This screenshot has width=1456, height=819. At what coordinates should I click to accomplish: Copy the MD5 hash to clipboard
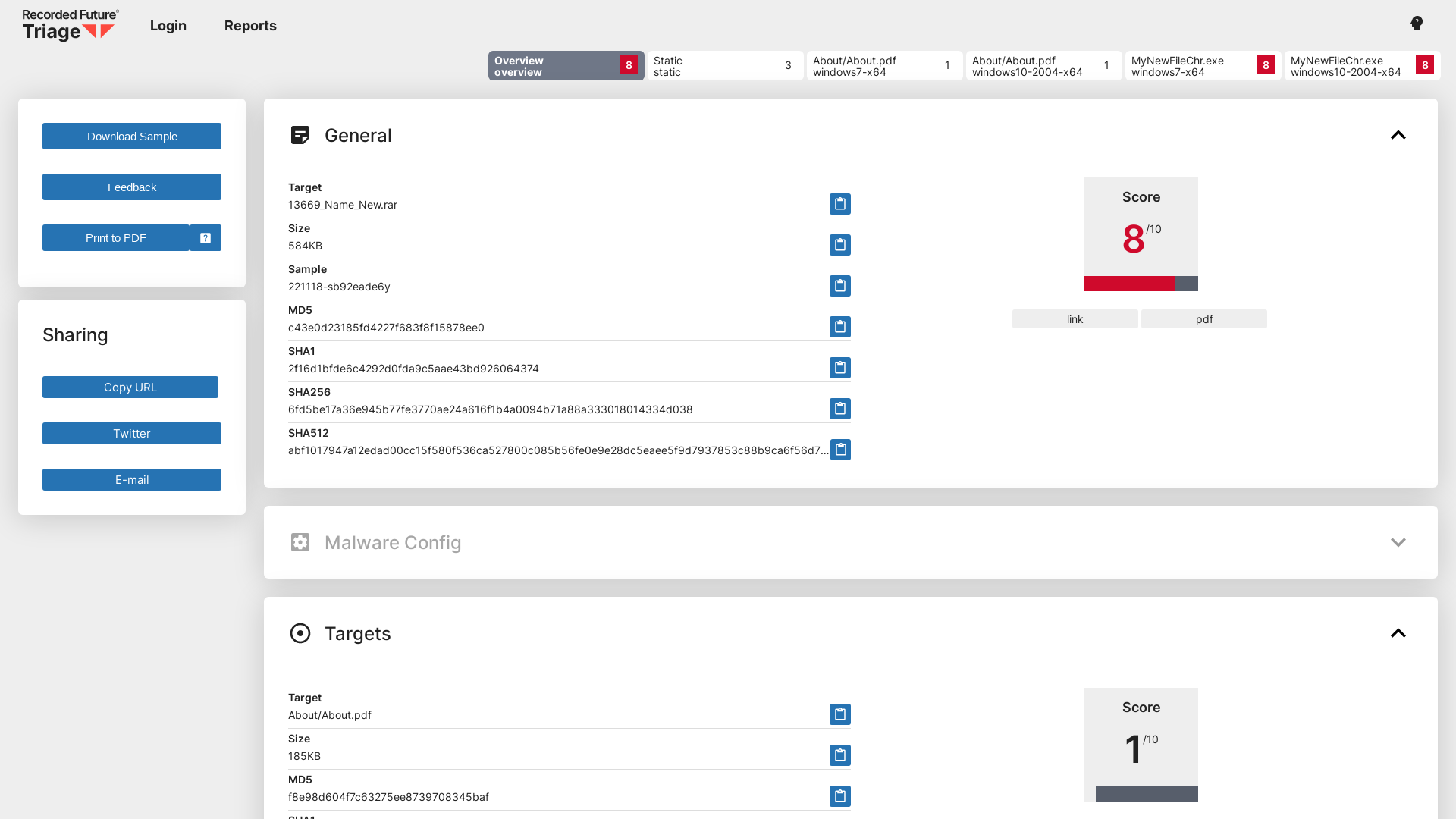[x=839, y=327]
